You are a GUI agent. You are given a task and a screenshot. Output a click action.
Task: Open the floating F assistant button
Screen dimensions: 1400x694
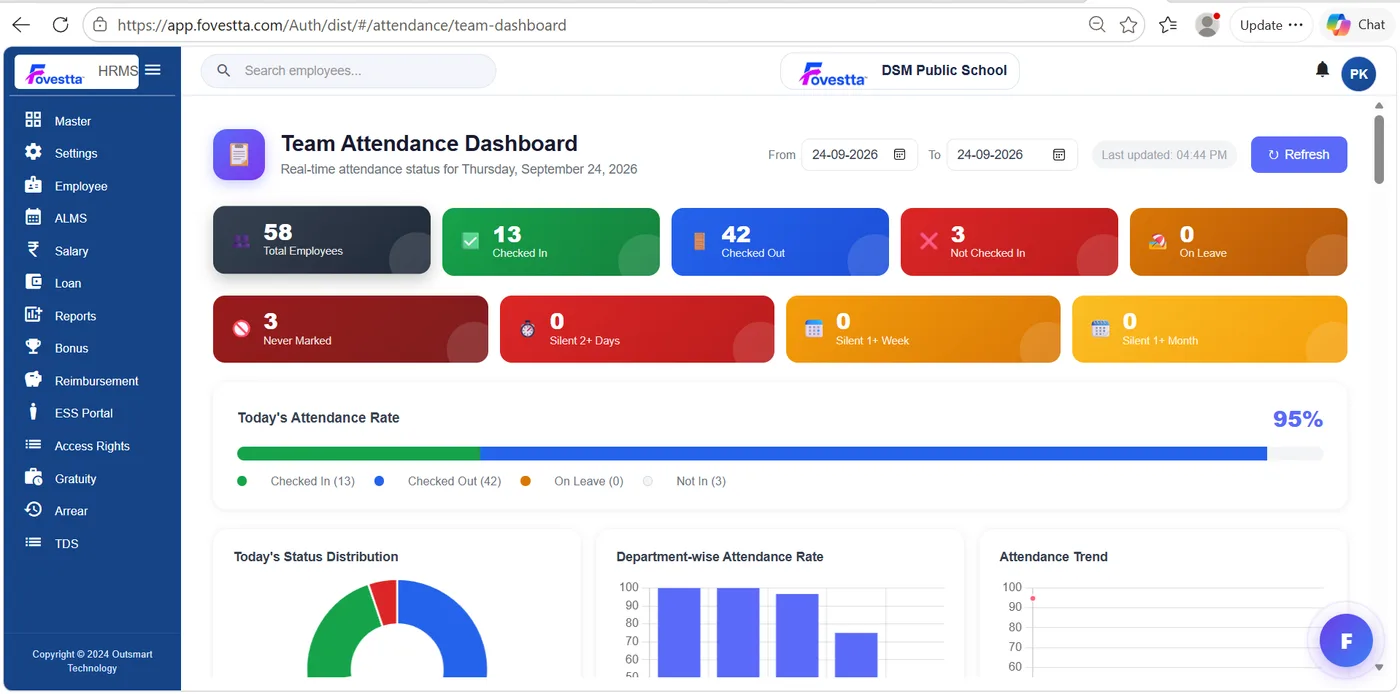tap(1346, 641)
